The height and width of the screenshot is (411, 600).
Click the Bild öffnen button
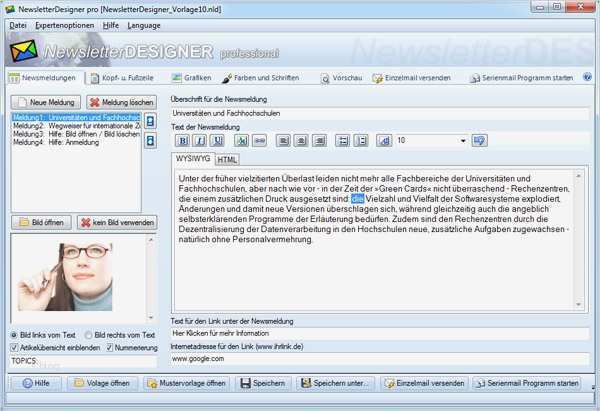click(x=41, y=222)
